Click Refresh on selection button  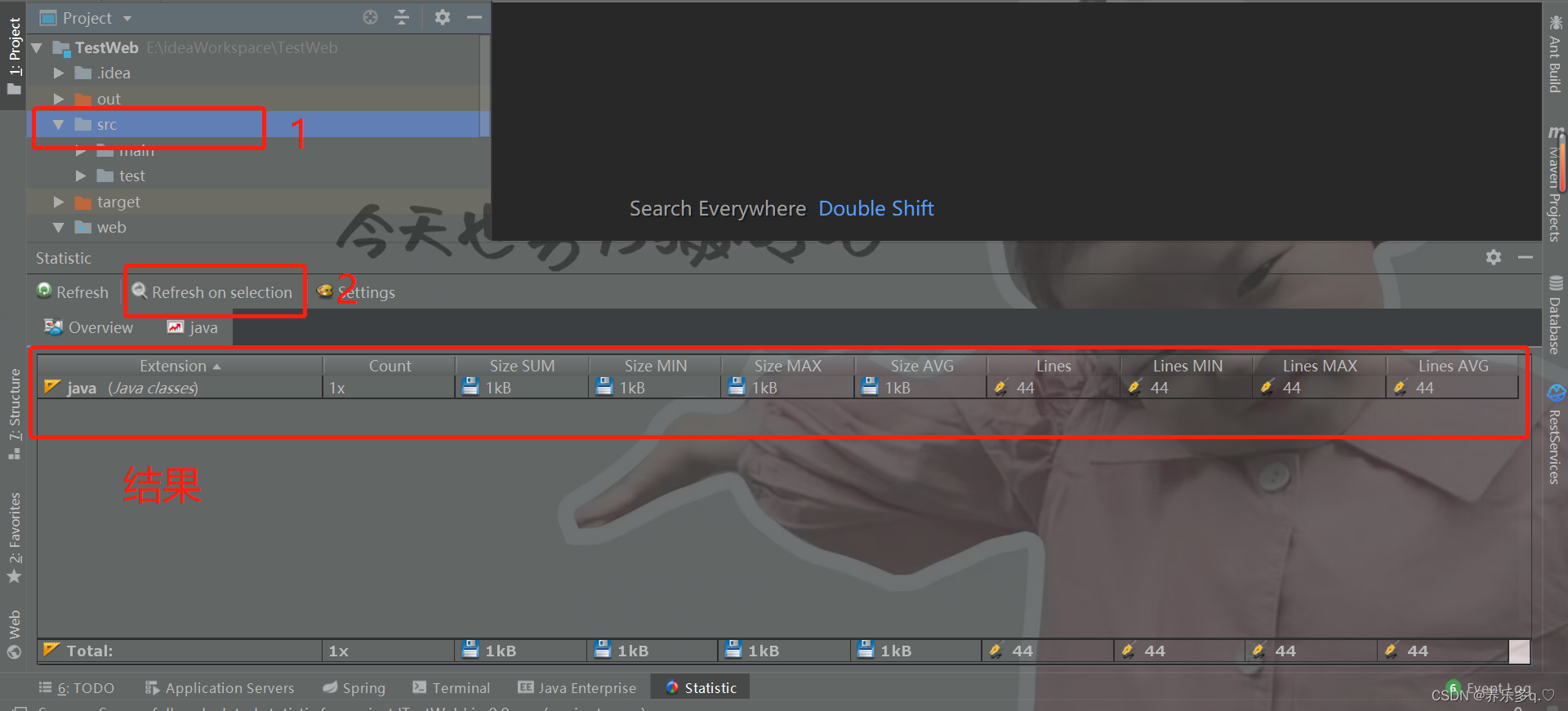[212, 292]
